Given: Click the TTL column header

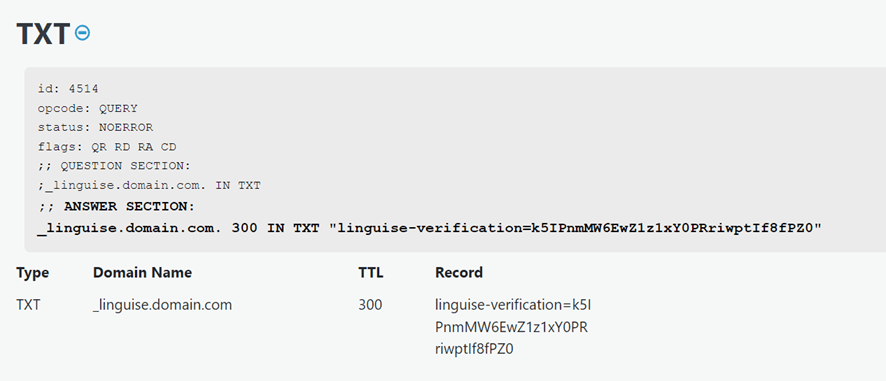Looking at the screenshot, I should [x=371, y=273].
